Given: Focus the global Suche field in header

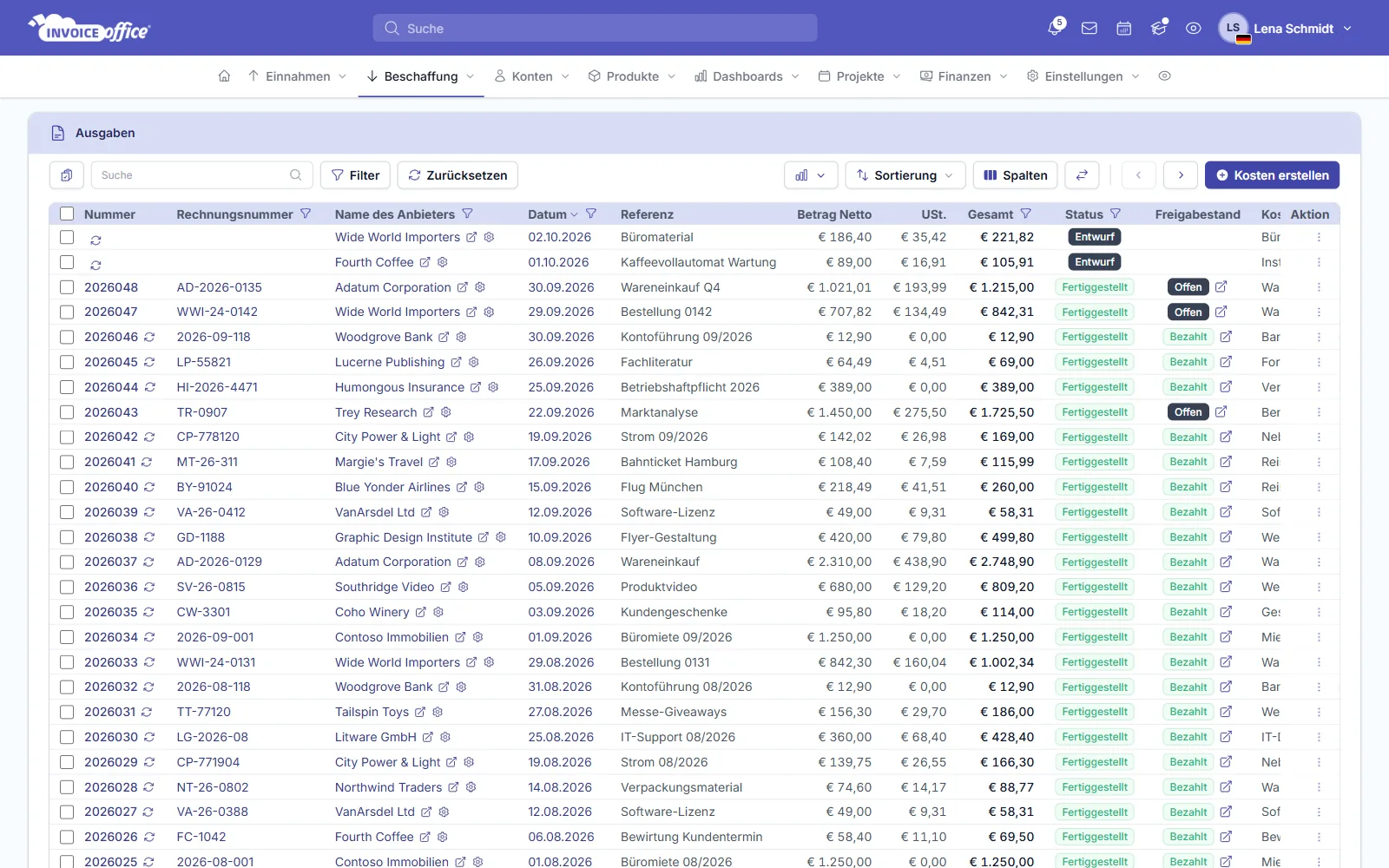Looking at the screenshot, I should point(596,28).
